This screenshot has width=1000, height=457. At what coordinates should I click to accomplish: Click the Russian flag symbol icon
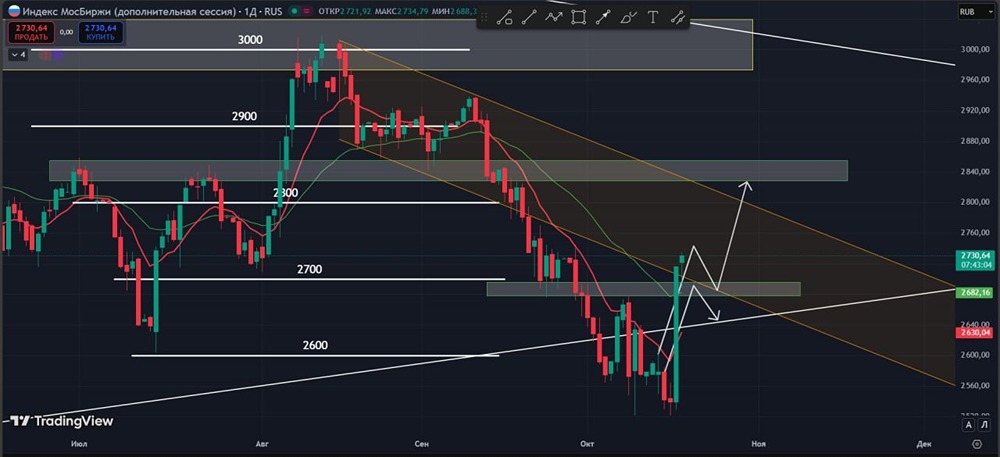click(x=13, y=11)
